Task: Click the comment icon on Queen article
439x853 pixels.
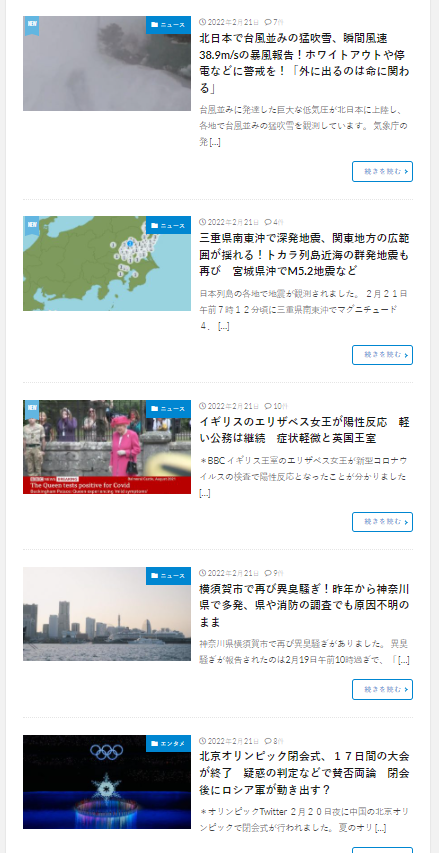Action: tap(268, 406)
